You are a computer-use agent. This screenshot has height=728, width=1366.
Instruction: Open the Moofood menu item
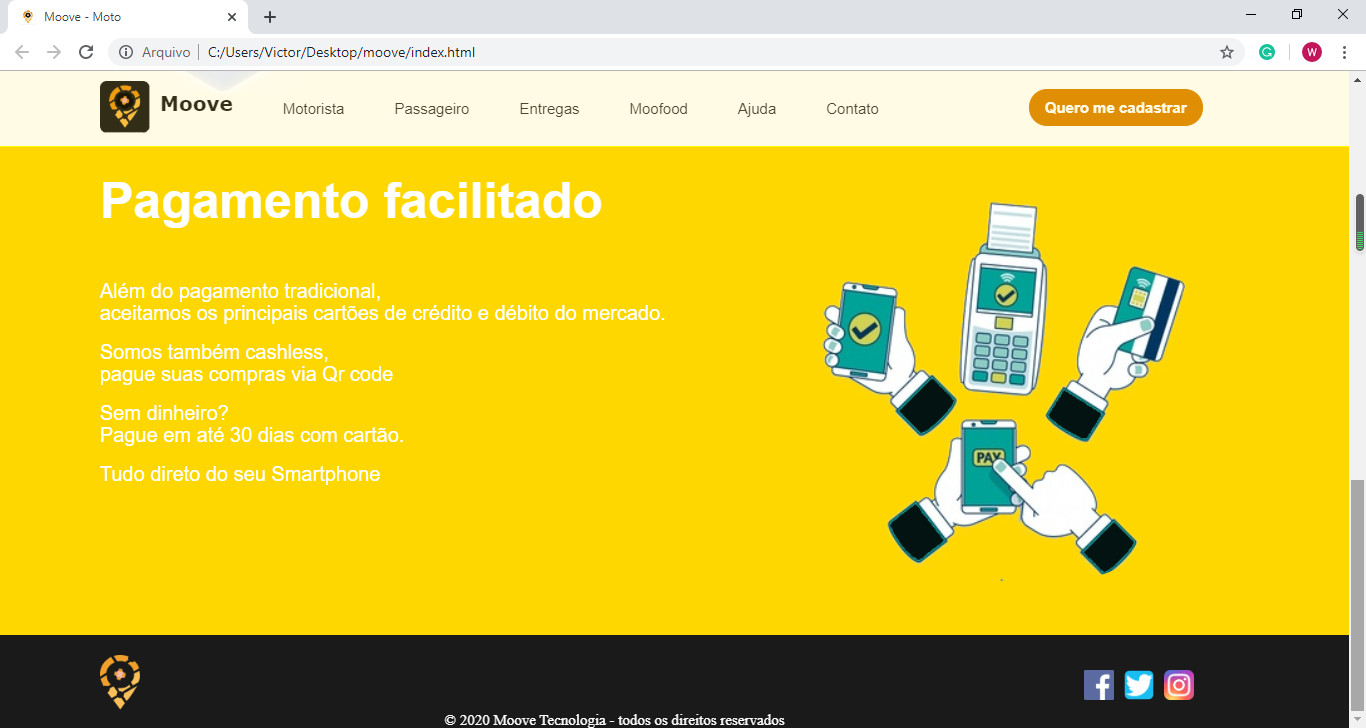pyautogui.click(x=658, y=108)
